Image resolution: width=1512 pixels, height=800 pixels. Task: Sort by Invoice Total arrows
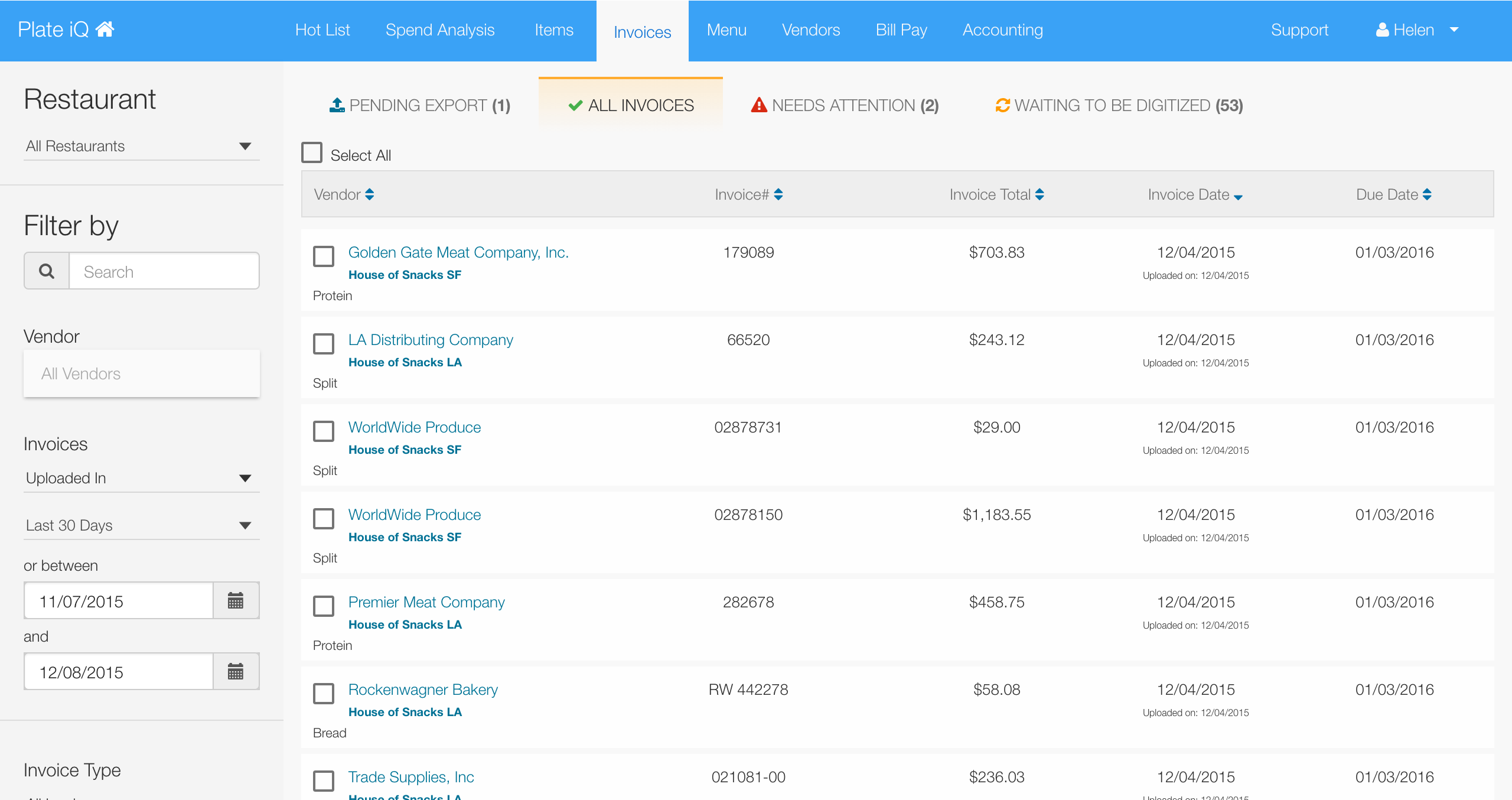(x=1039, y=194)
